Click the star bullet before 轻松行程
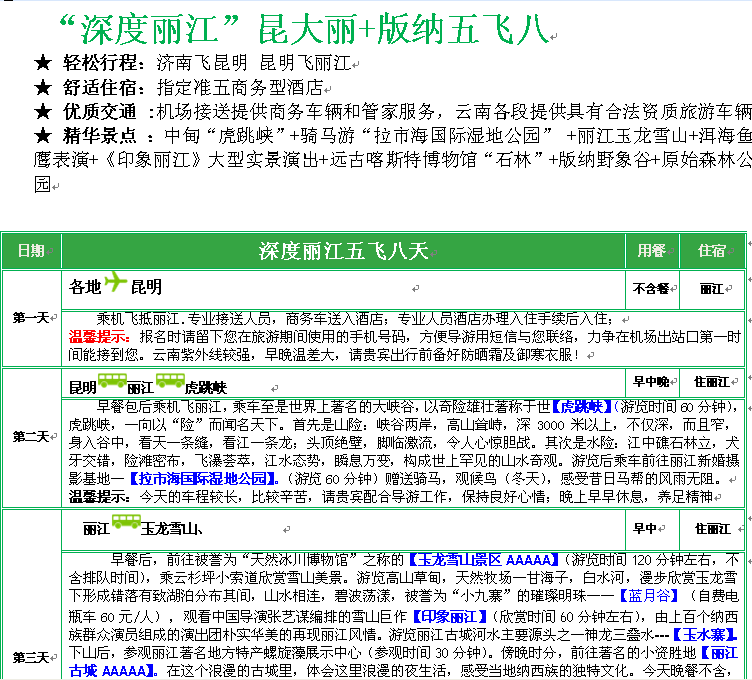The image size is (752, 680). click(x=42, y=64)
